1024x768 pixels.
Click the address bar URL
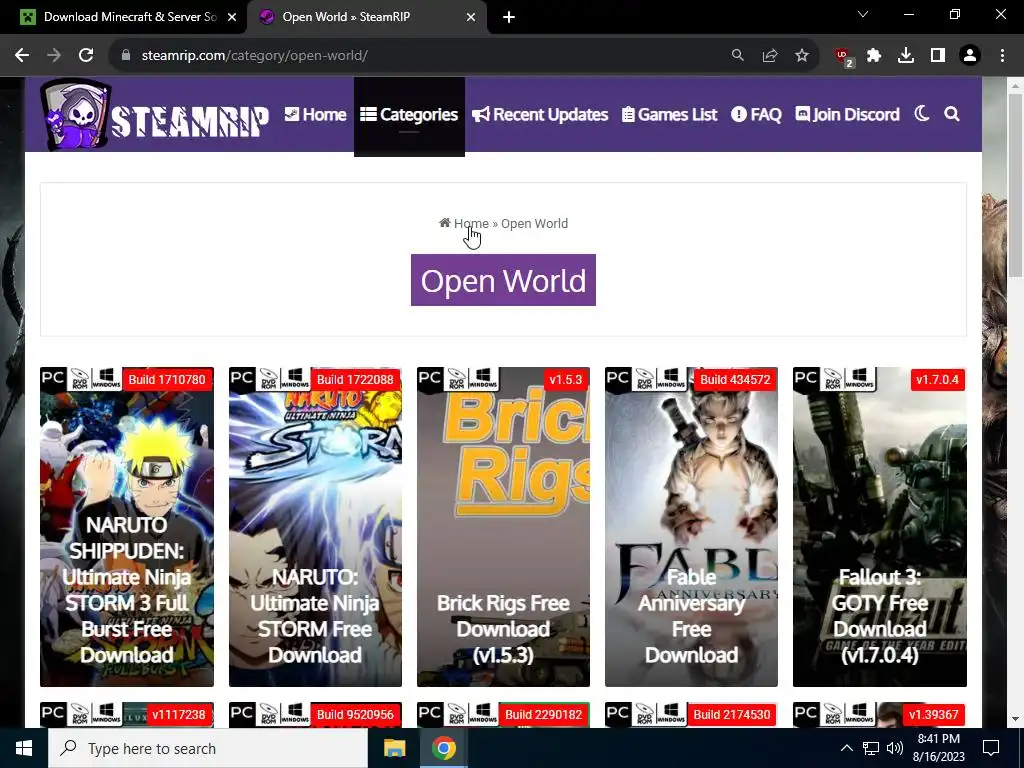254,56
